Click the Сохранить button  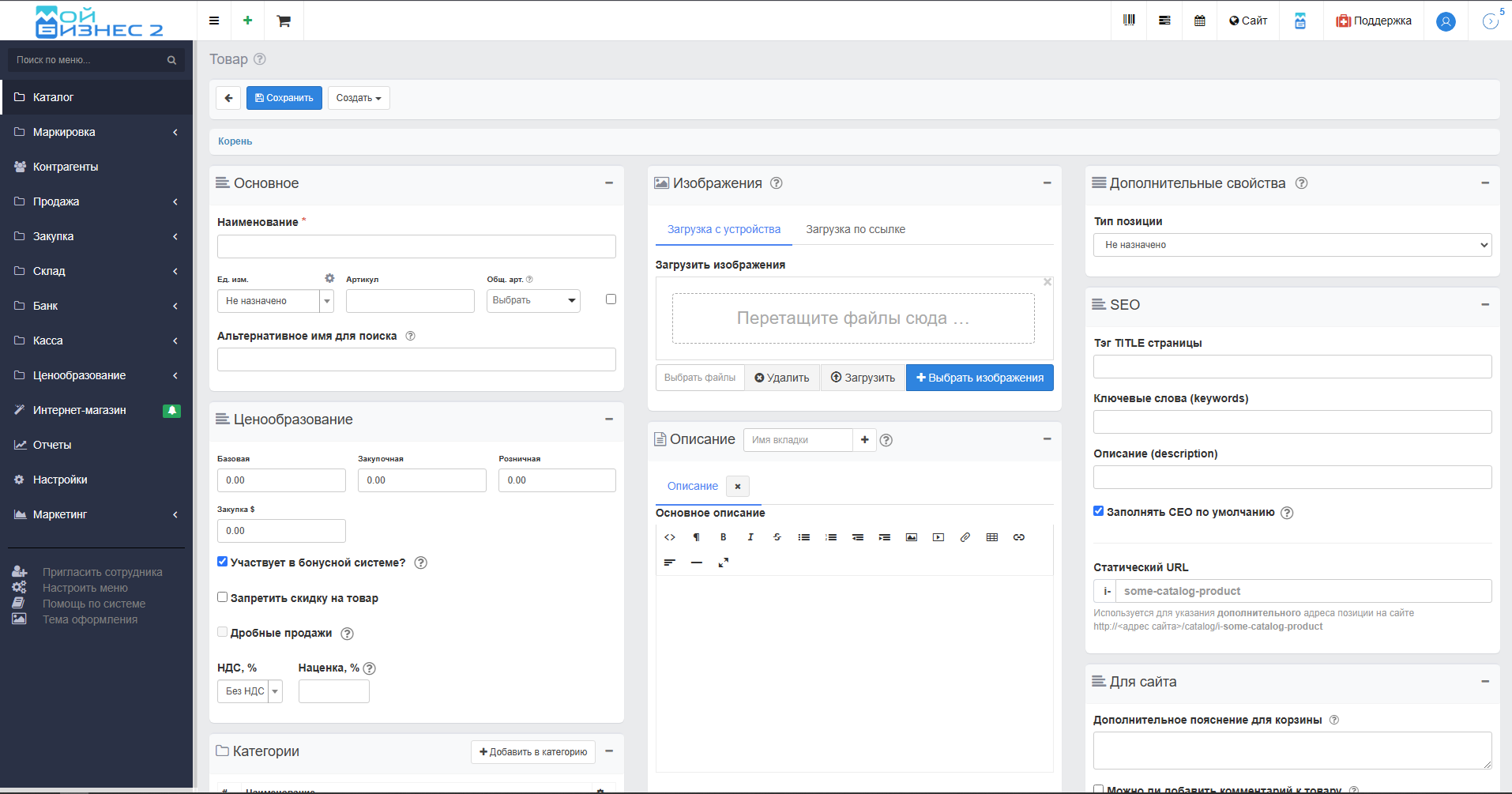(x=284, y=98)
